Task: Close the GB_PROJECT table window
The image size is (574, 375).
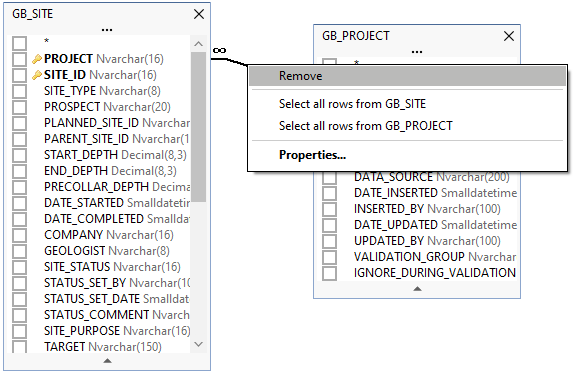Action: [509, 36]
